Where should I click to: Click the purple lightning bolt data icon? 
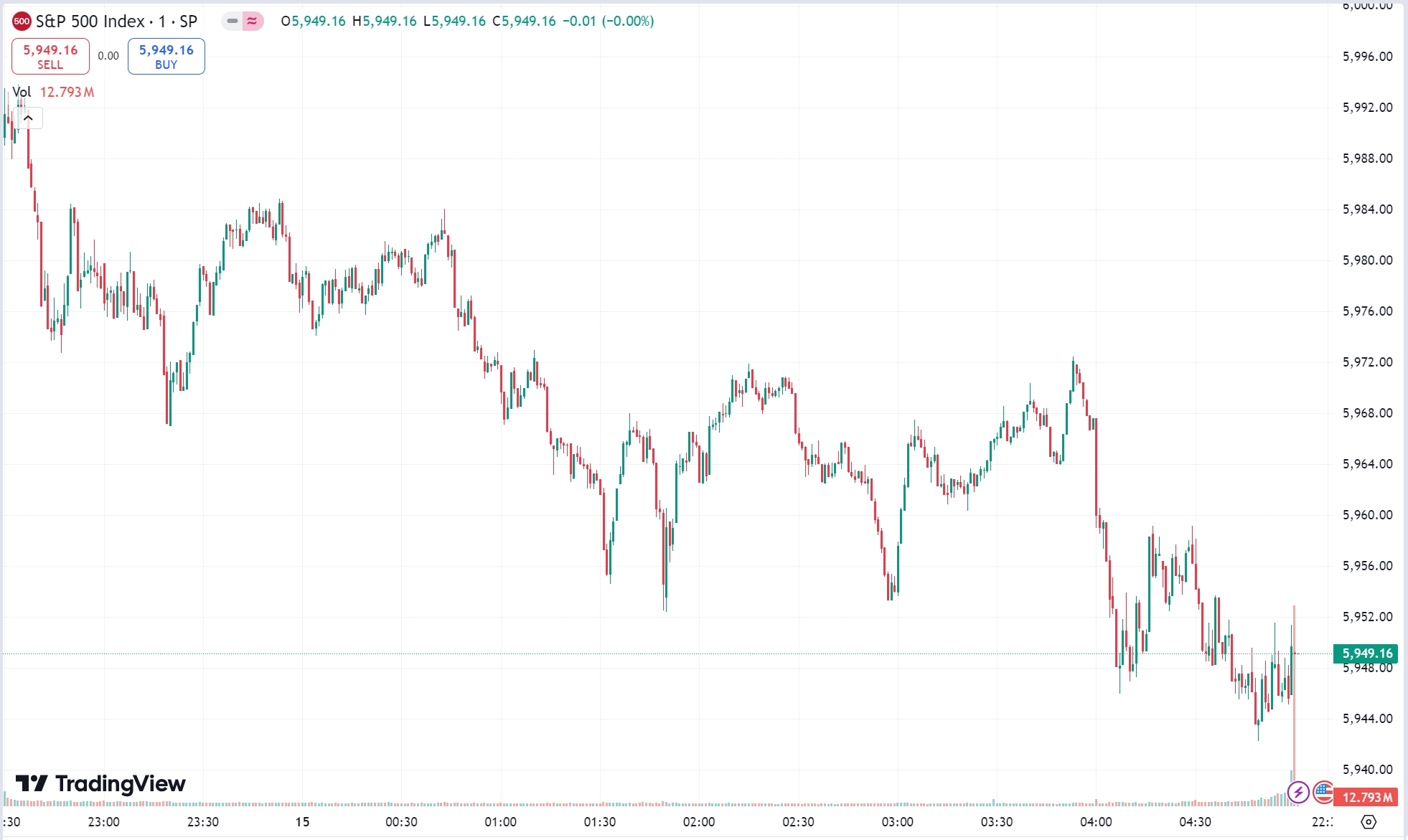click(x=1300, y=793)
